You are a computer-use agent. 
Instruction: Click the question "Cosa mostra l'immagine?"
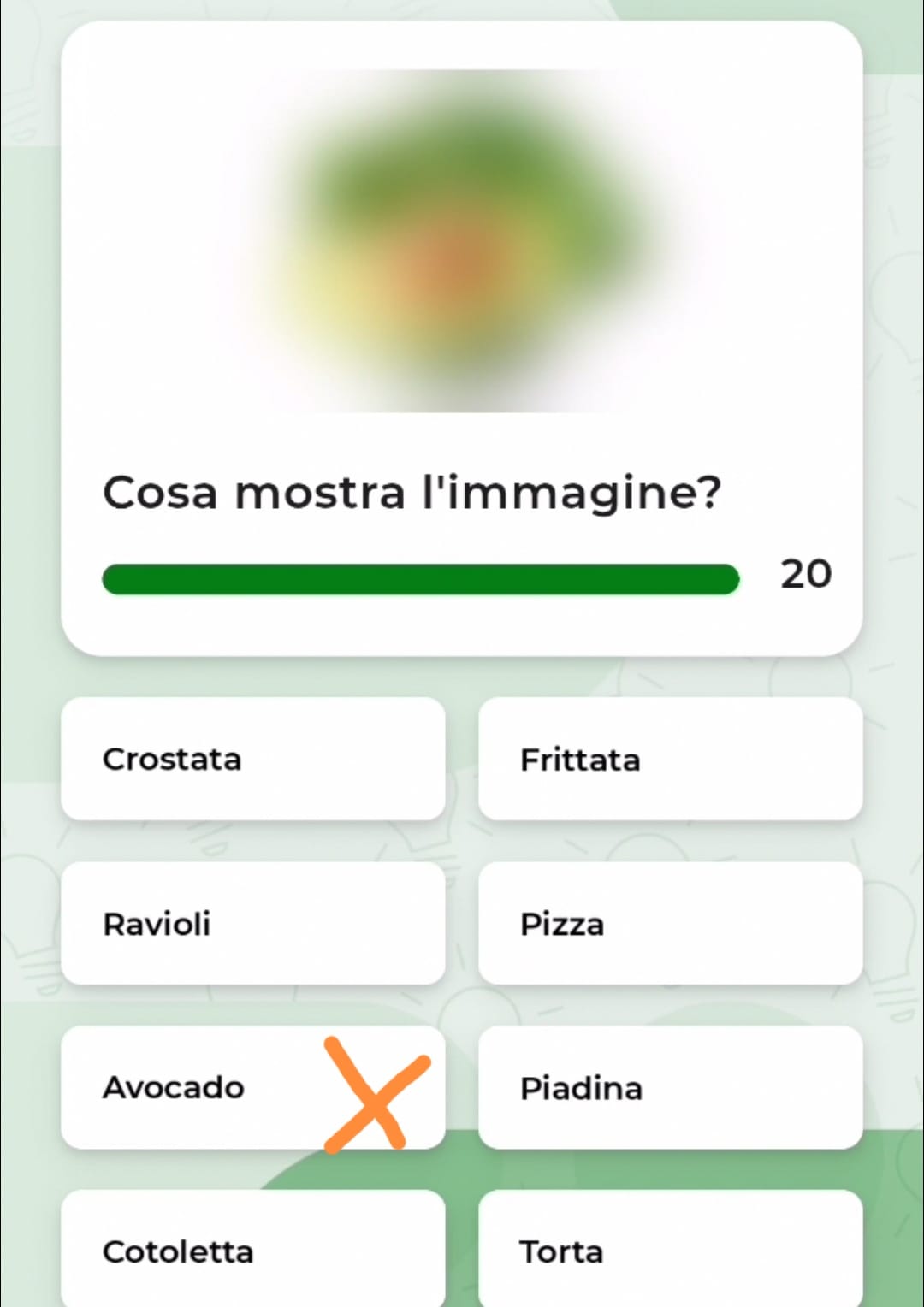(x=412, y=494)
